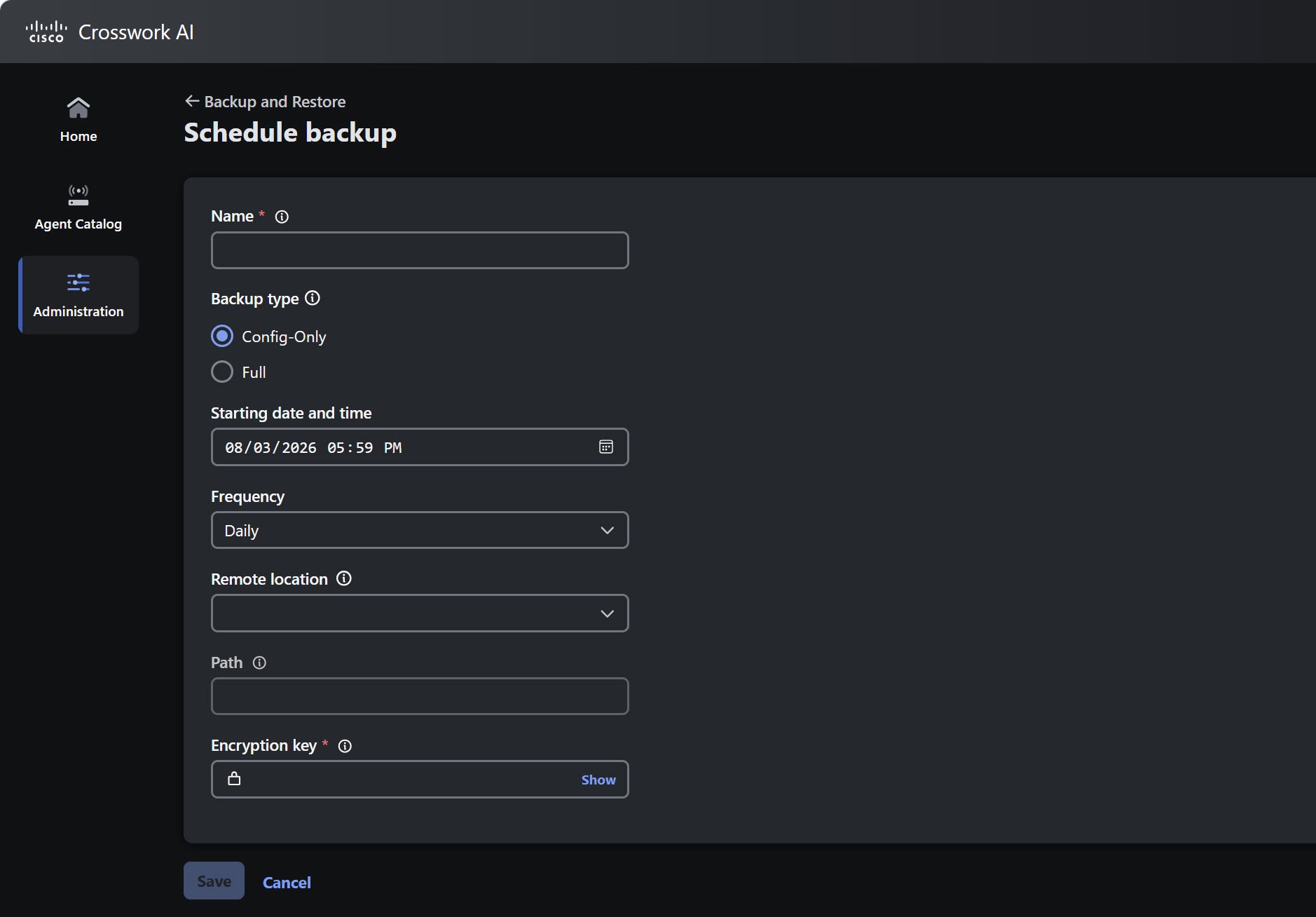The height and width of the screenshot is (917, 1316).
Task: Click the Encryption key info icon
Action: pyautogui.click(x=345, y=746)
